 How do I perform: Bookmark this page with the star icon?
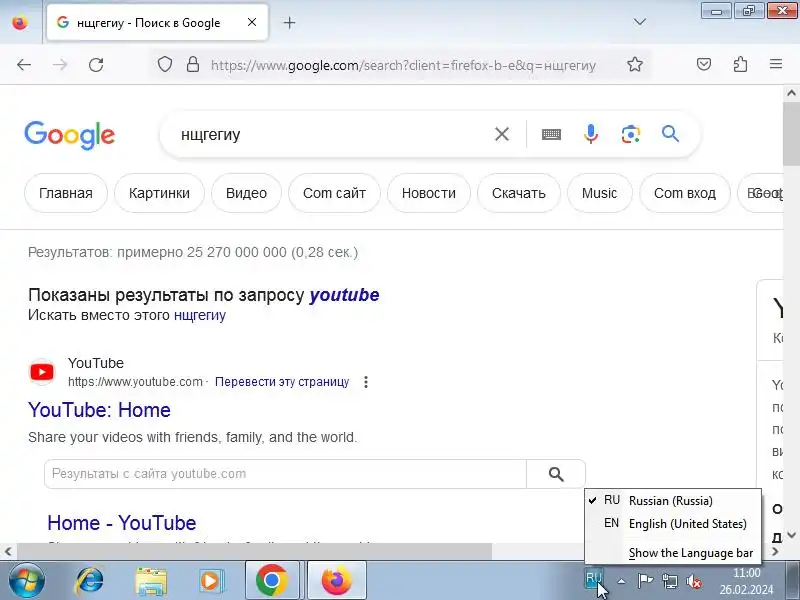(635, 64)
